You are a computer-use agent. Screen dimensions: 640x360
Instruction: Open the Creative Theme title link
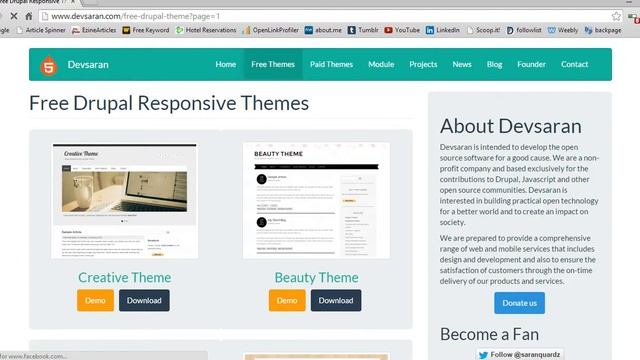(x=124, y=278)
